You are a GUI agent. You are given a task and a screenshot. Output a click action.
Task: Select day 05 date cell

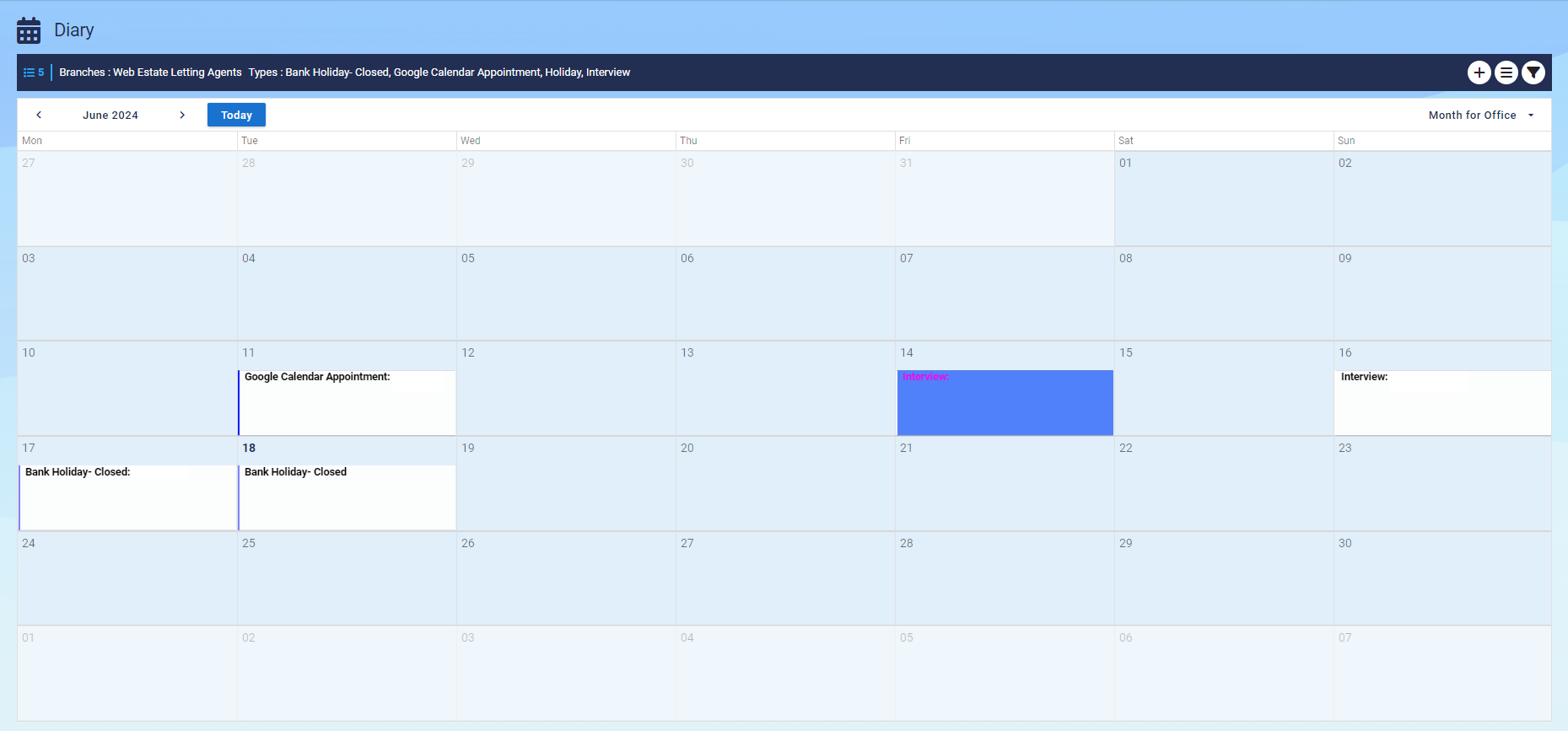tap(566, 293)
